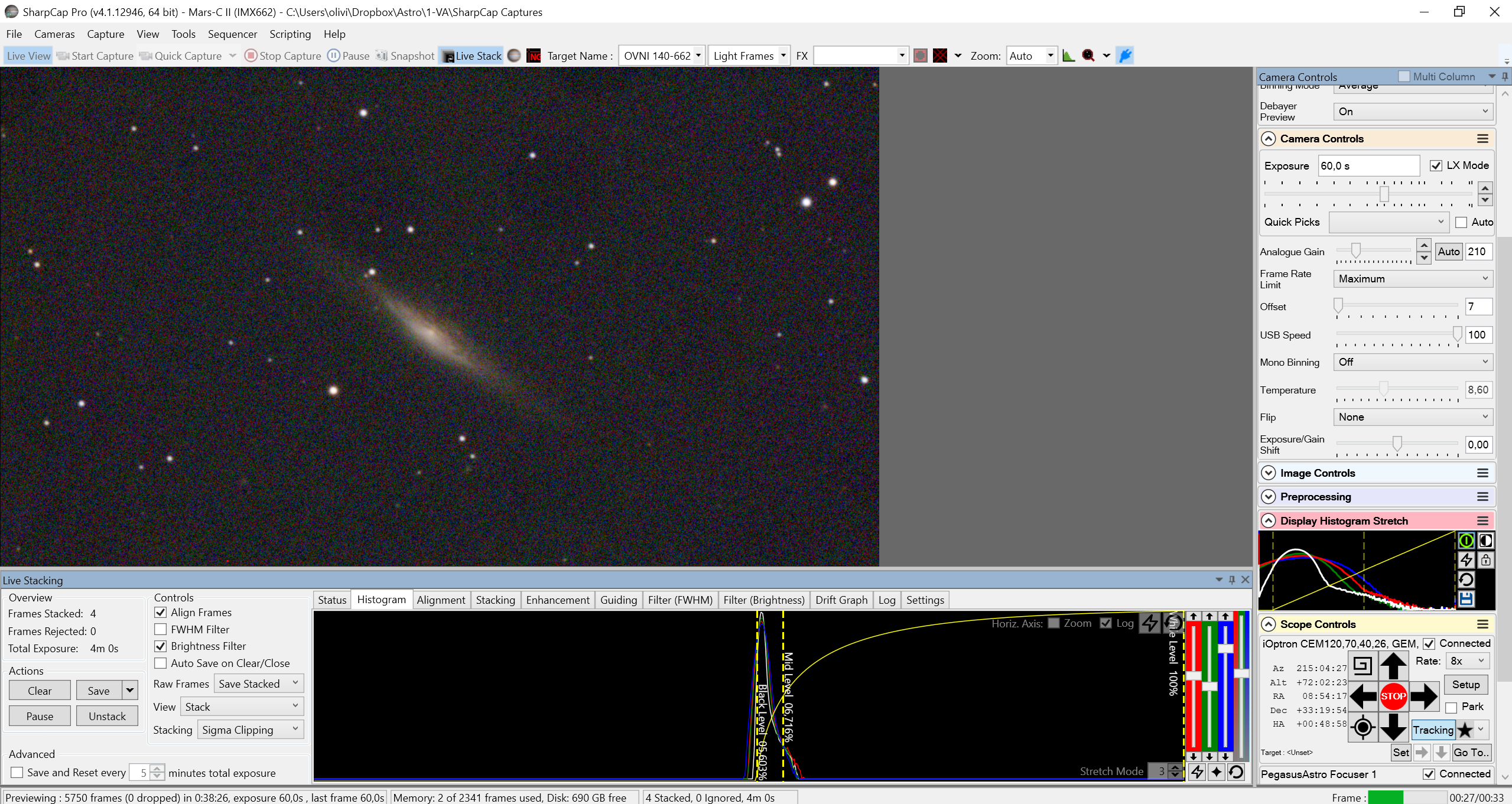1512x804 pixels.
Task: Slew mount up with the up arrow
Action: coord(1393,666)
